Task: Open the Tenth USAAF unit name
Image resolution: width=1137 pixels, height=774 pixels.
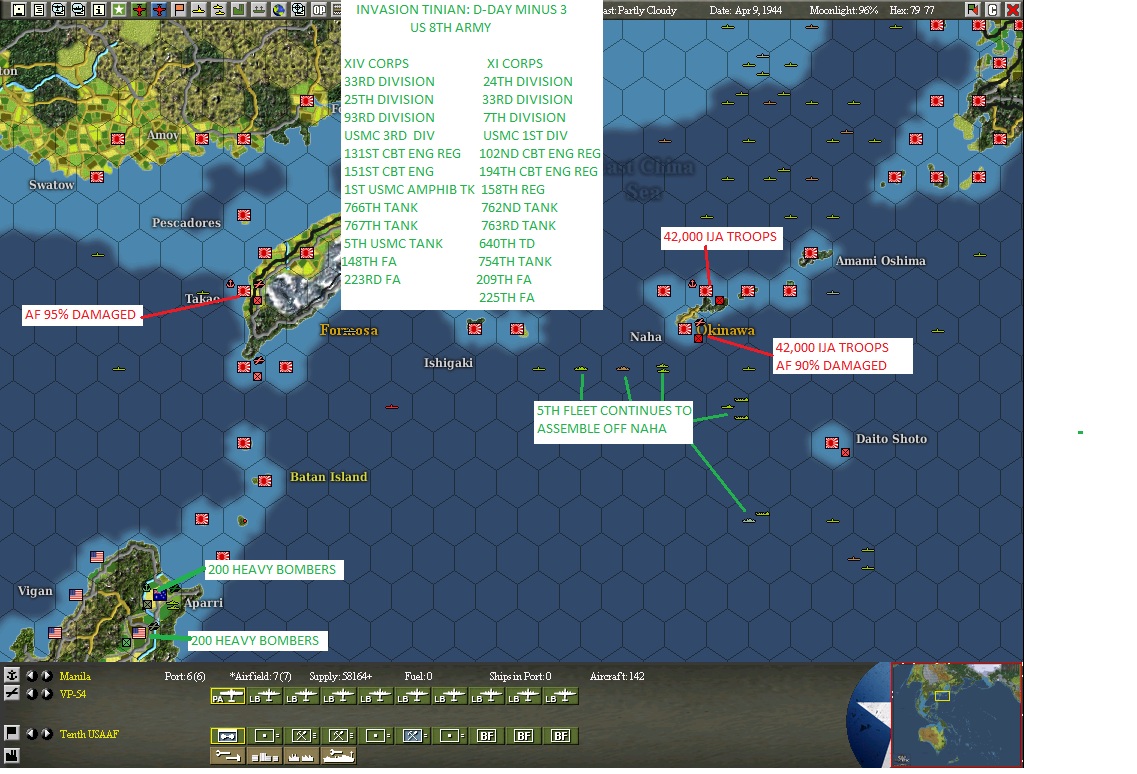Action: click(89, 734)
